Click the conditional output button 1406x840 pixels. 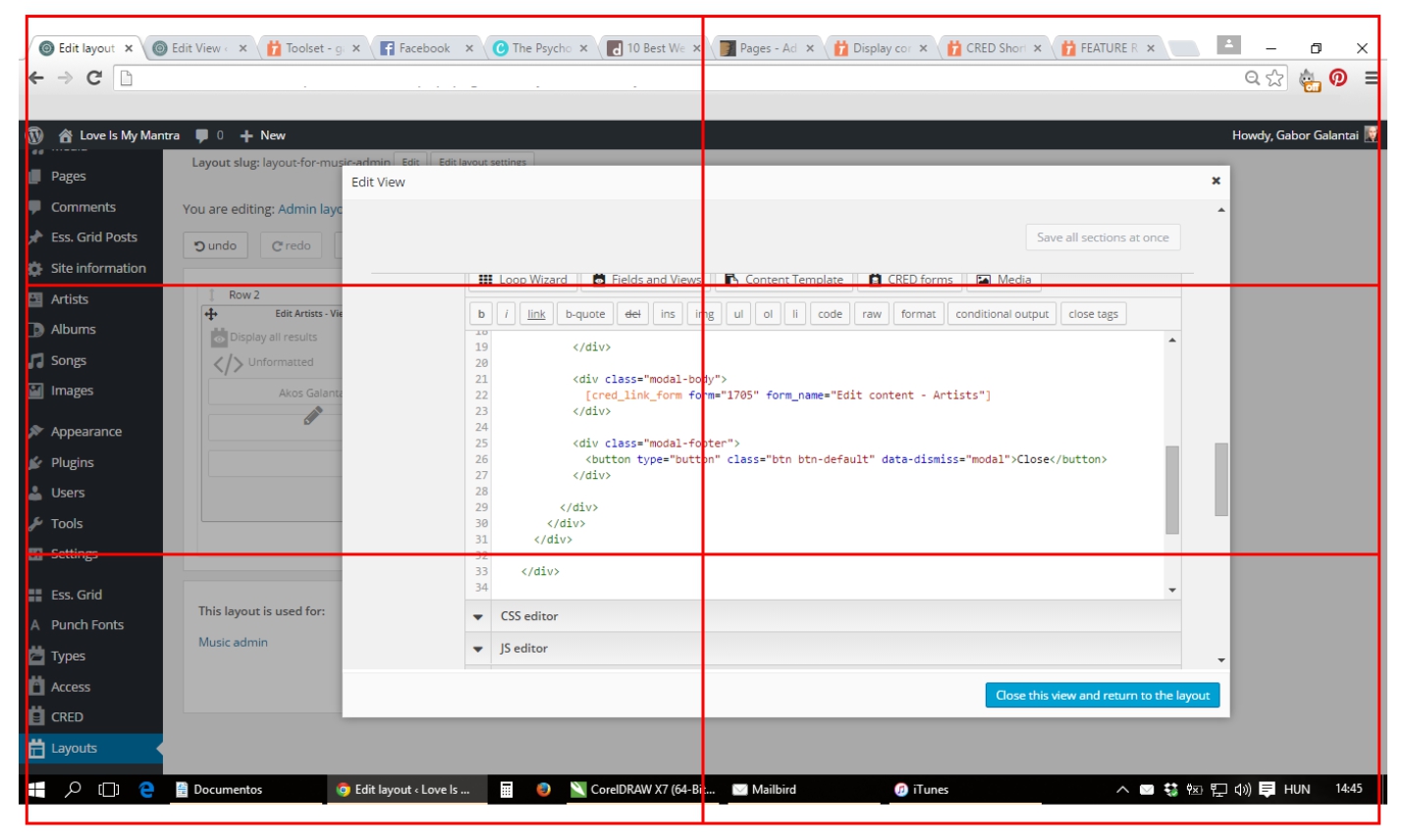pyautogui.click(x=1001, y=314)
